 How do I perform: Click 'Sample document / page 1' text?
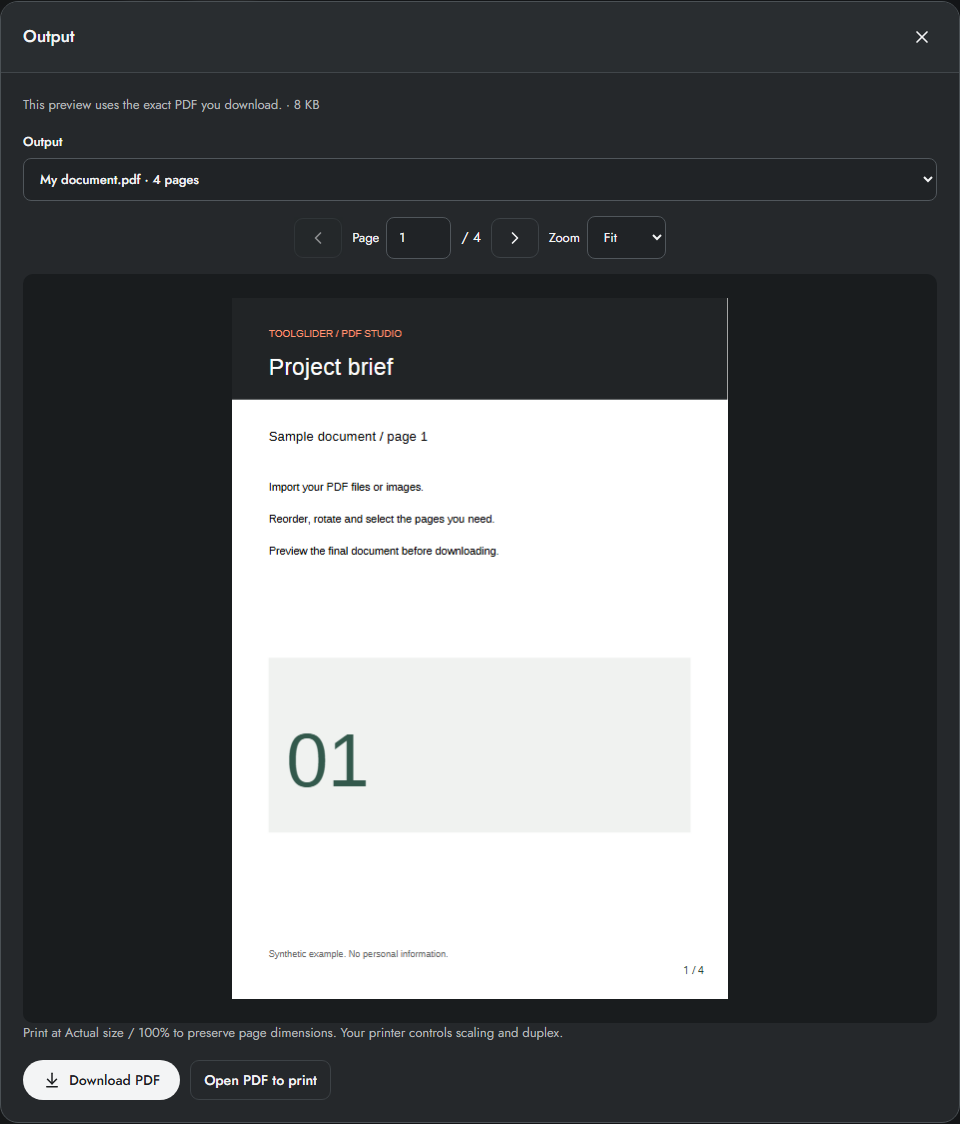pyautogui.click(x=348, y=437)
